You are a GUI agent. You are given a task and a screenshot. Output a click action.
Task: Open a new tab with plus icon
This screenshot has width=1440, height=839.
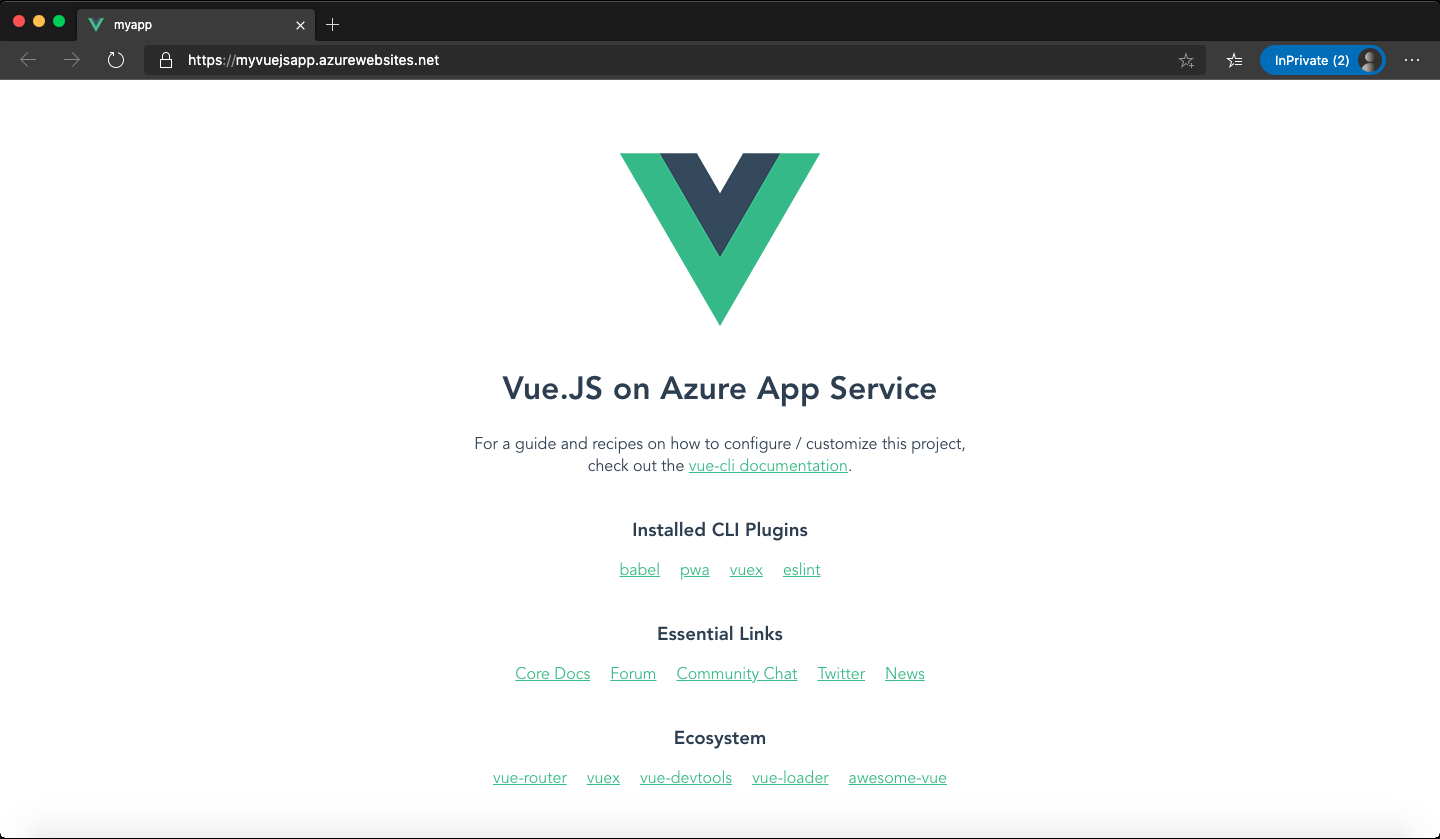(x=333, y=24)
